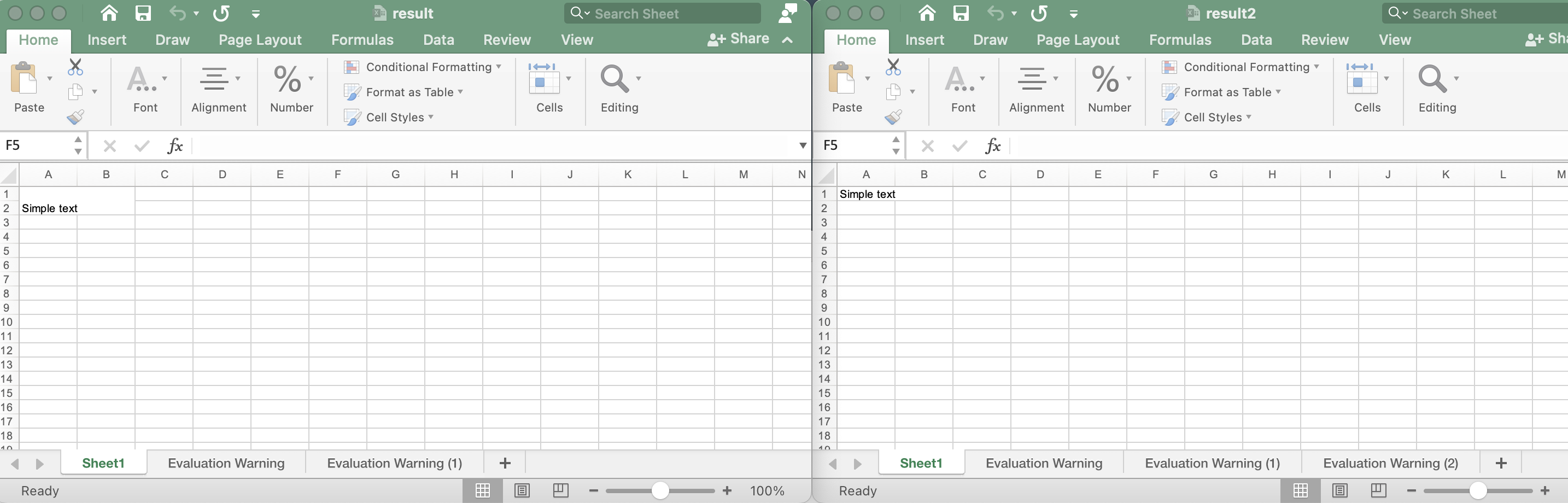Open the Conditional Formatting dropdown

pos(426,67)
